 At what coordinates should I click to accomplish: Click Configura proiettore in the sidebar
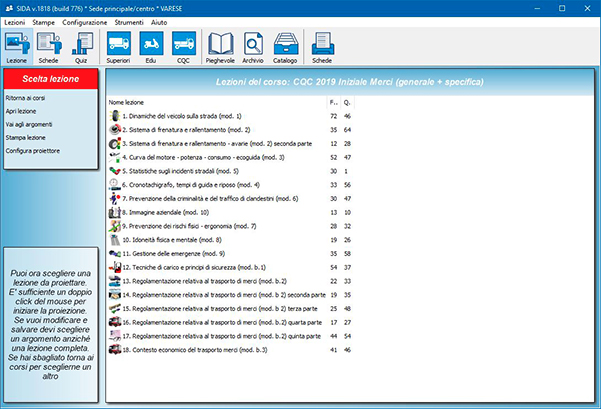[x=31, y=150]
